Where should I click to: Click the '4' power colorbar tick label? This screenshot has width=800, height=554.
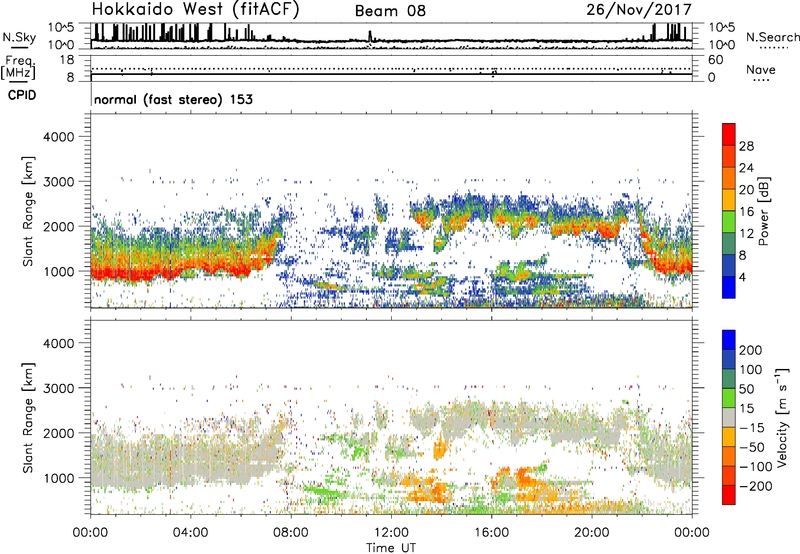pyautogui.click(x=742, y=277)
